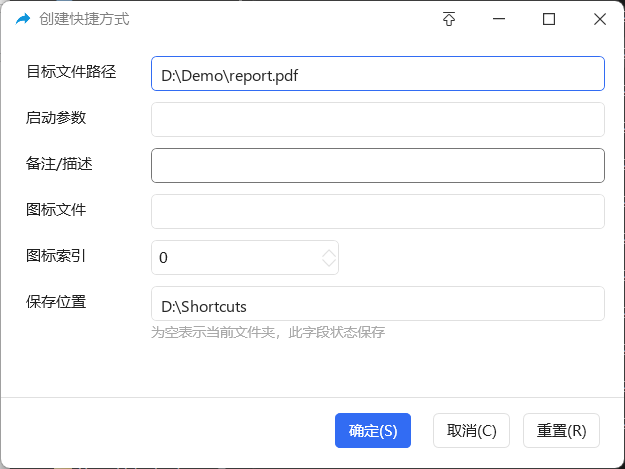Click the 备注/描述 label
Screen dimensions: 625x469
coord(59,163)
